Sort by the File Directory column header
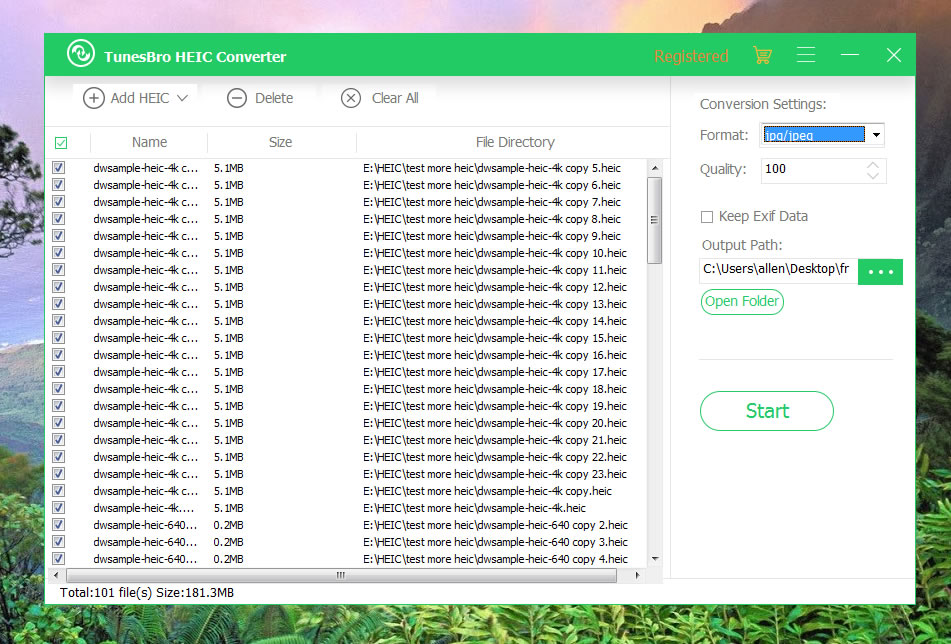Screen dimensions: 951x644 pyautogui.click(x=515, y=143)
